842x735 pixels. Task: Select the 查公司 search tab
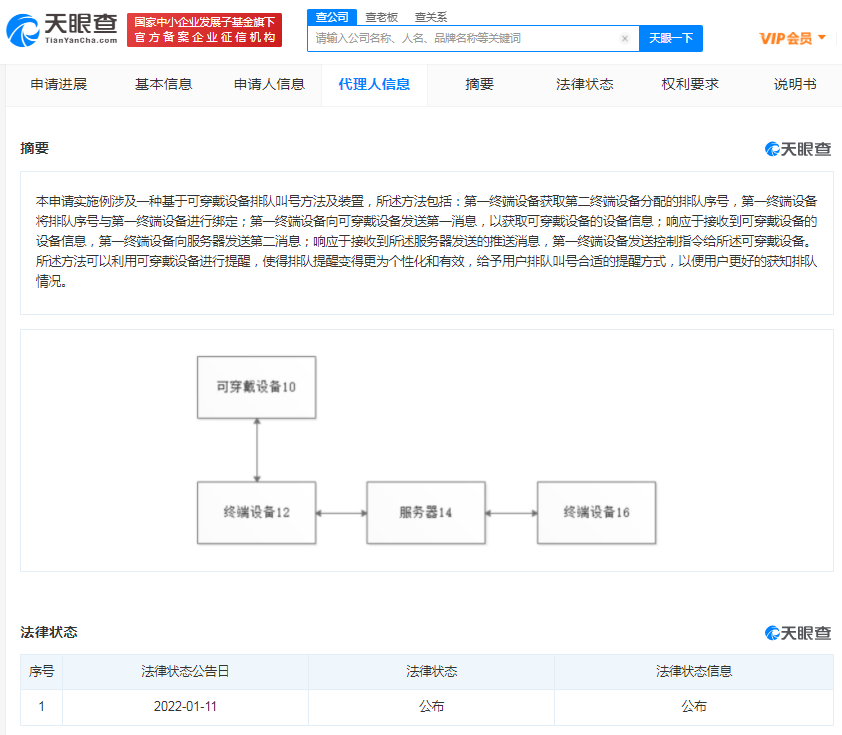click(x=331, y=17)
